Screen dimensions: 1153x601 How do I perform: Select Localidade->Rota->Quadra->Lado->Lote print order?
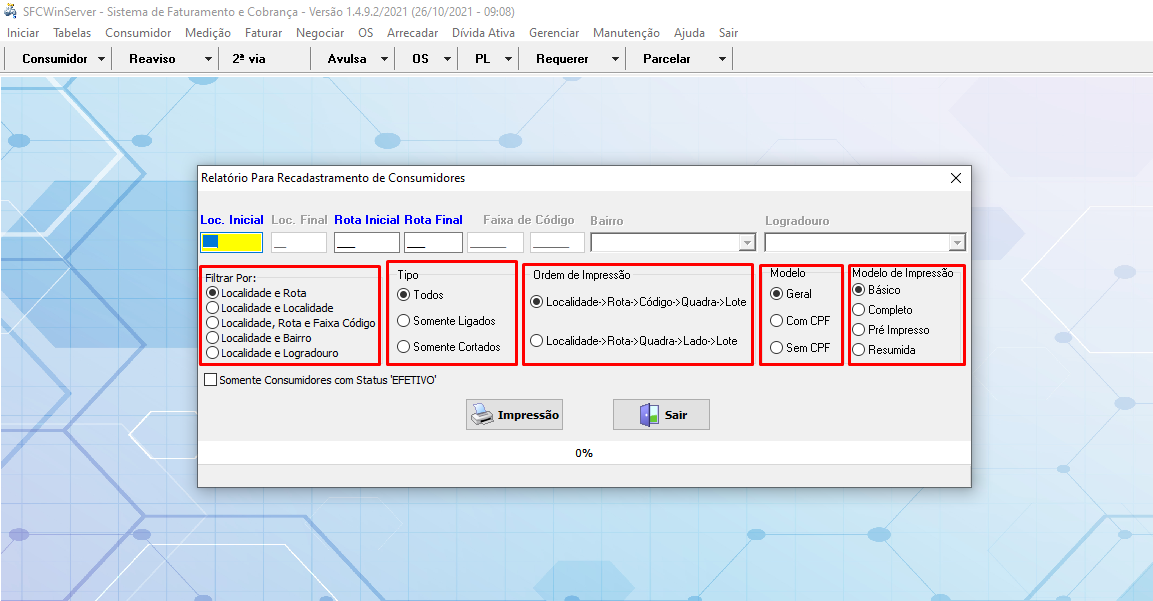click(x=537, y=341)
